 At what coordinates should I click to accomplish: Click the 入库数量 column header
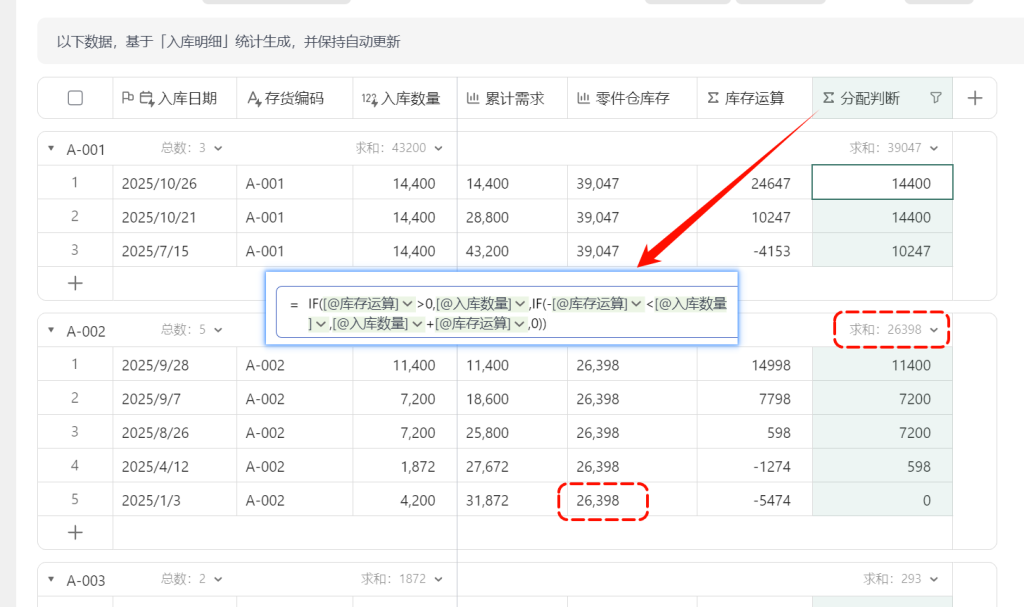click(x=405, y=98)
